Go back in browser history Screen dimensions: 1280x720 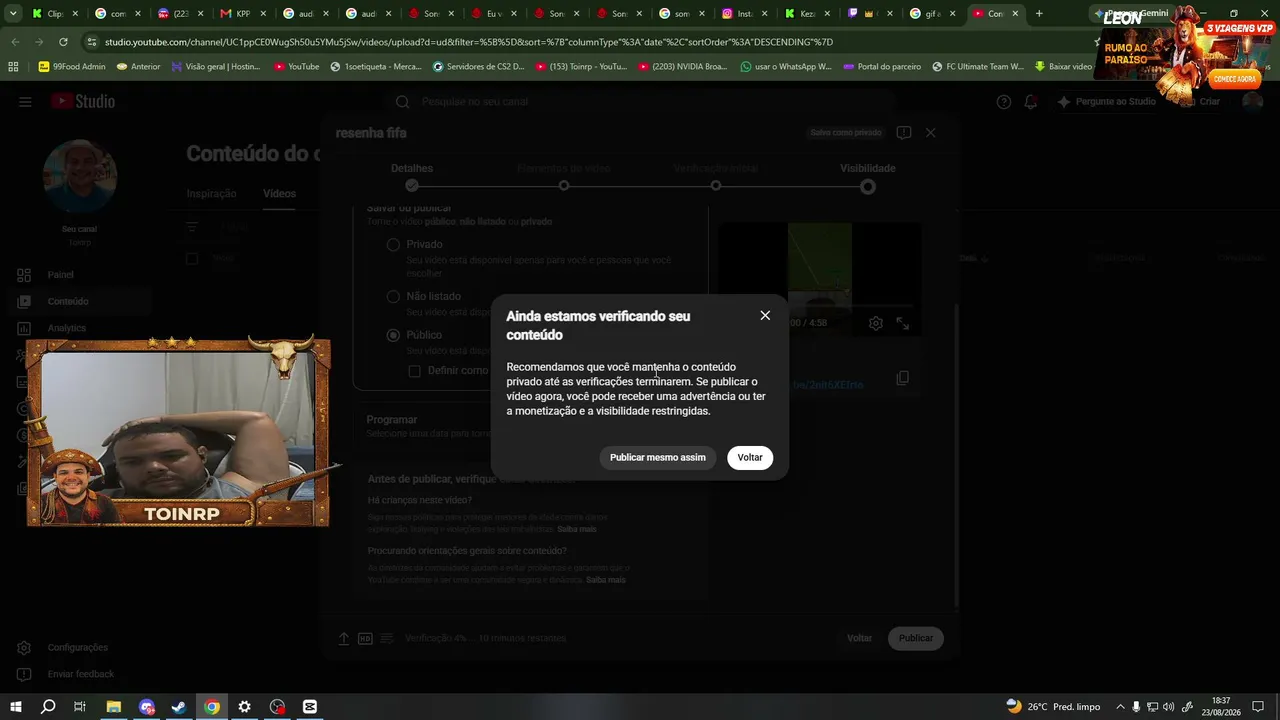(x=15, y=42)
